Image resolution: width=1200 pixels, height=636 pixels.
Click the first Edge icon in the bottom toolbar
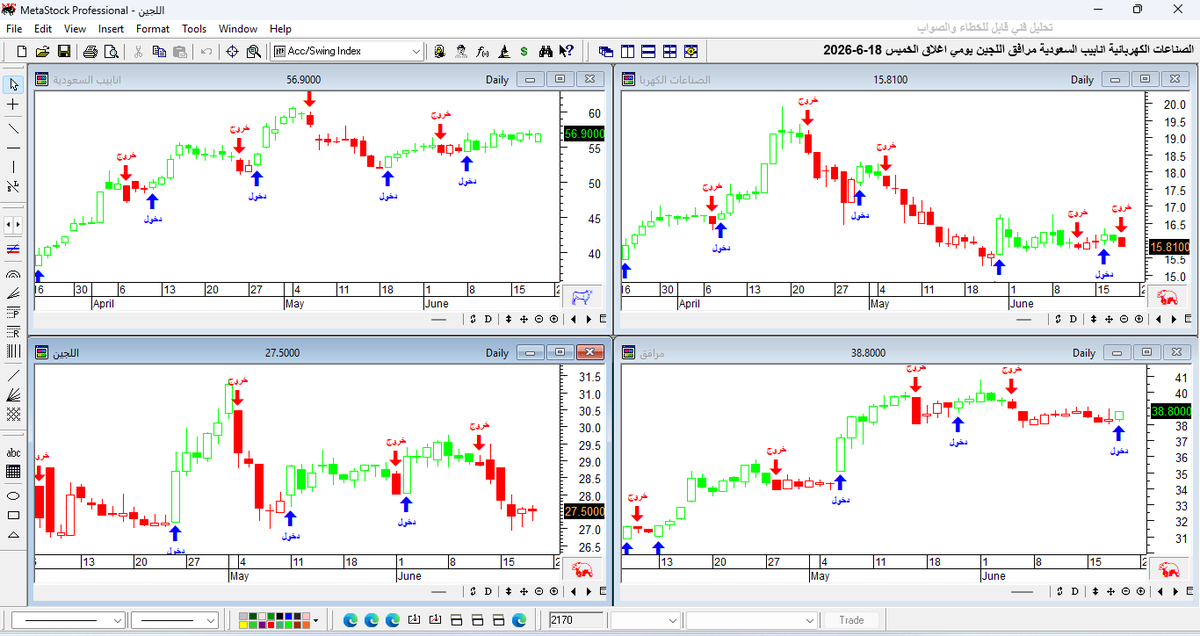pos(351,620)
